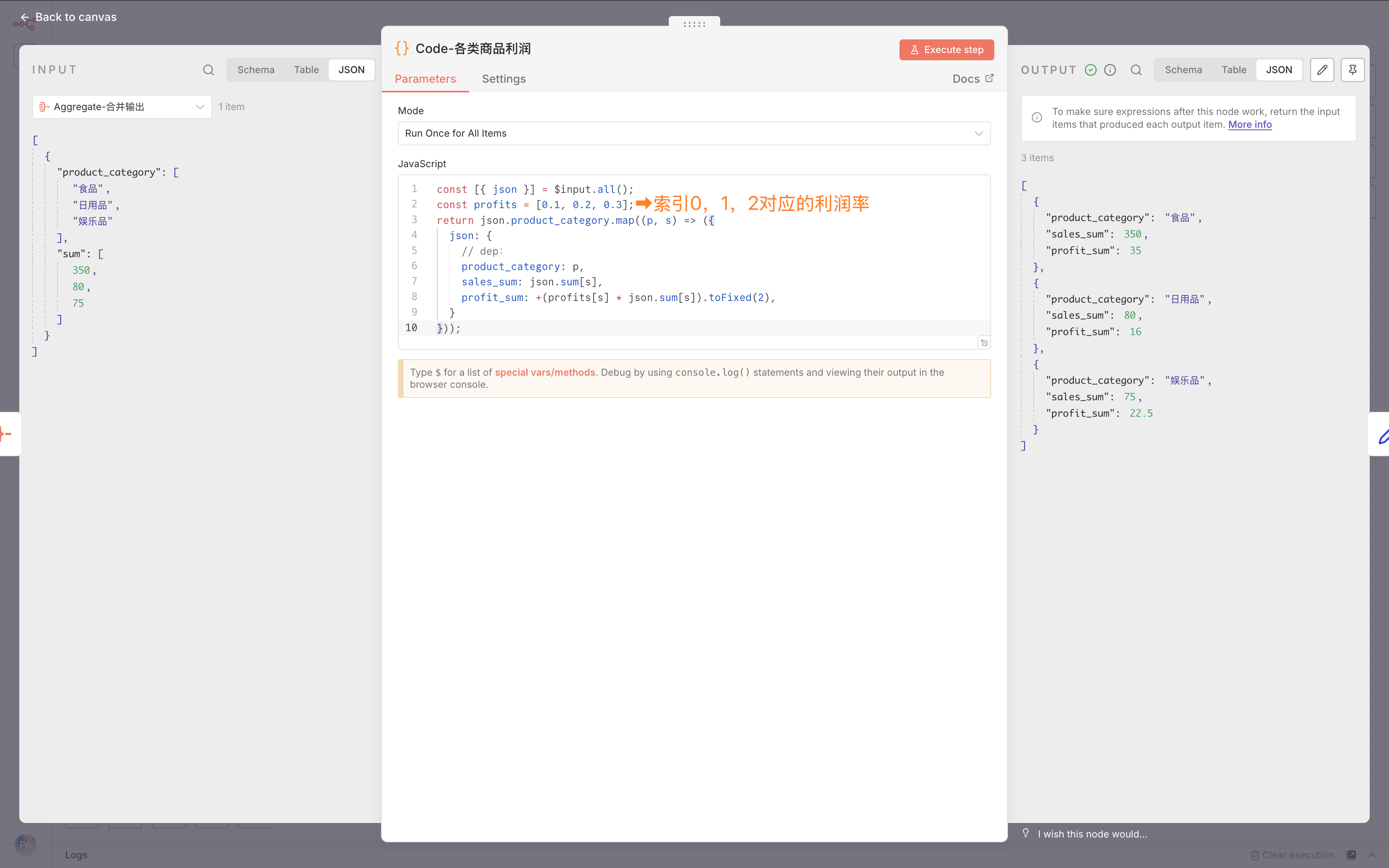Click the output panel search icon
1389x868 pixels.
1136,70
